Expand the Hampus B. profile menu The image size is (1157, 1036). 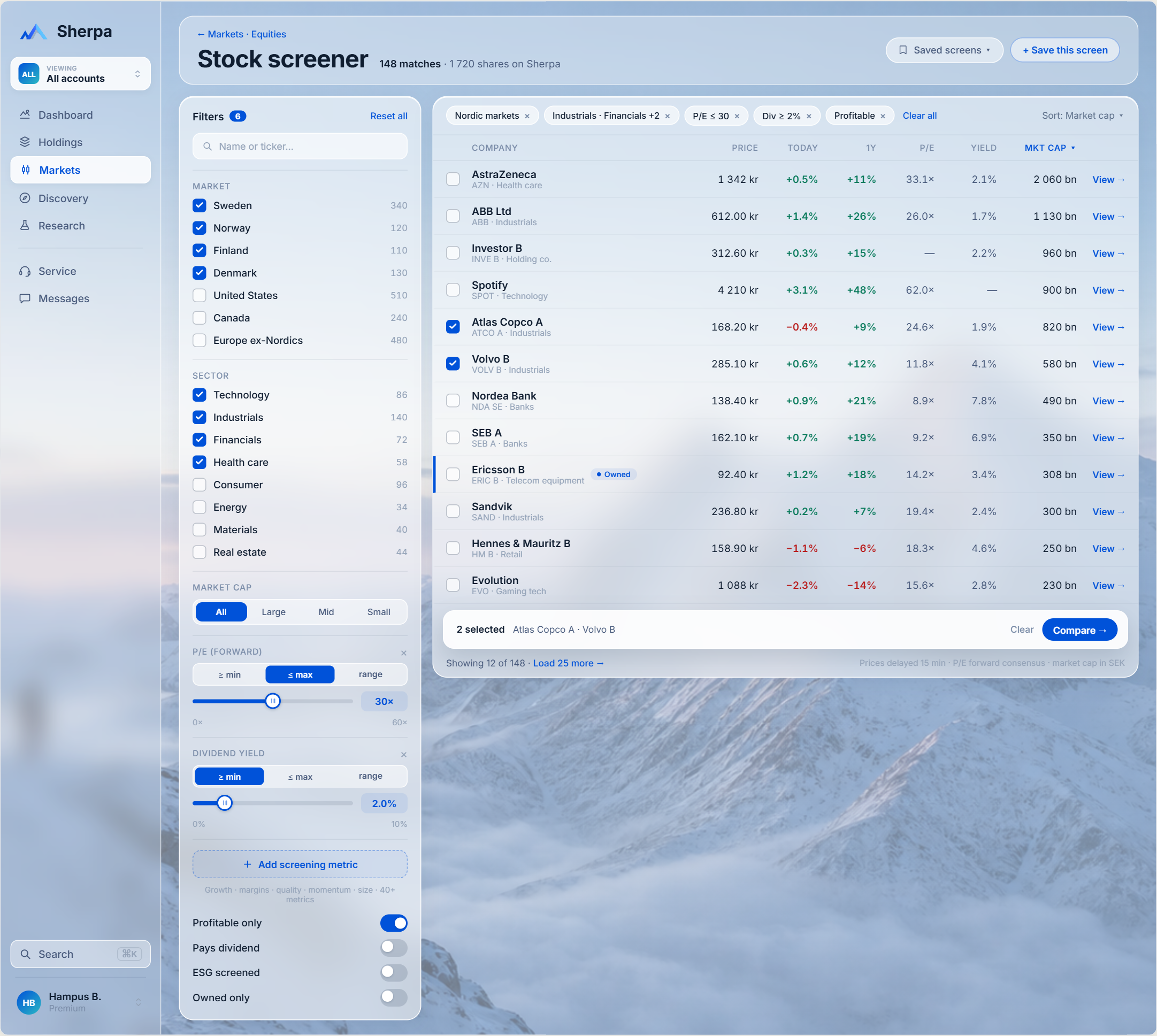coord(80,1003)
